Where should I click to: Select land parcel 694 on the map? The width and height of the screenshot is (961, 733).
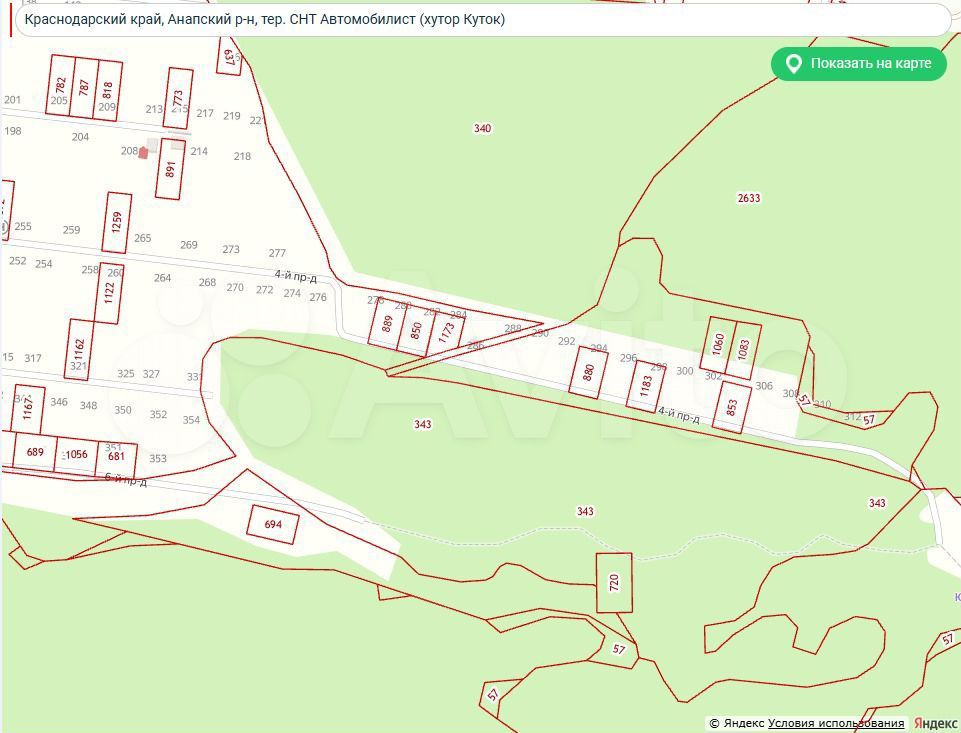[273, 524]
